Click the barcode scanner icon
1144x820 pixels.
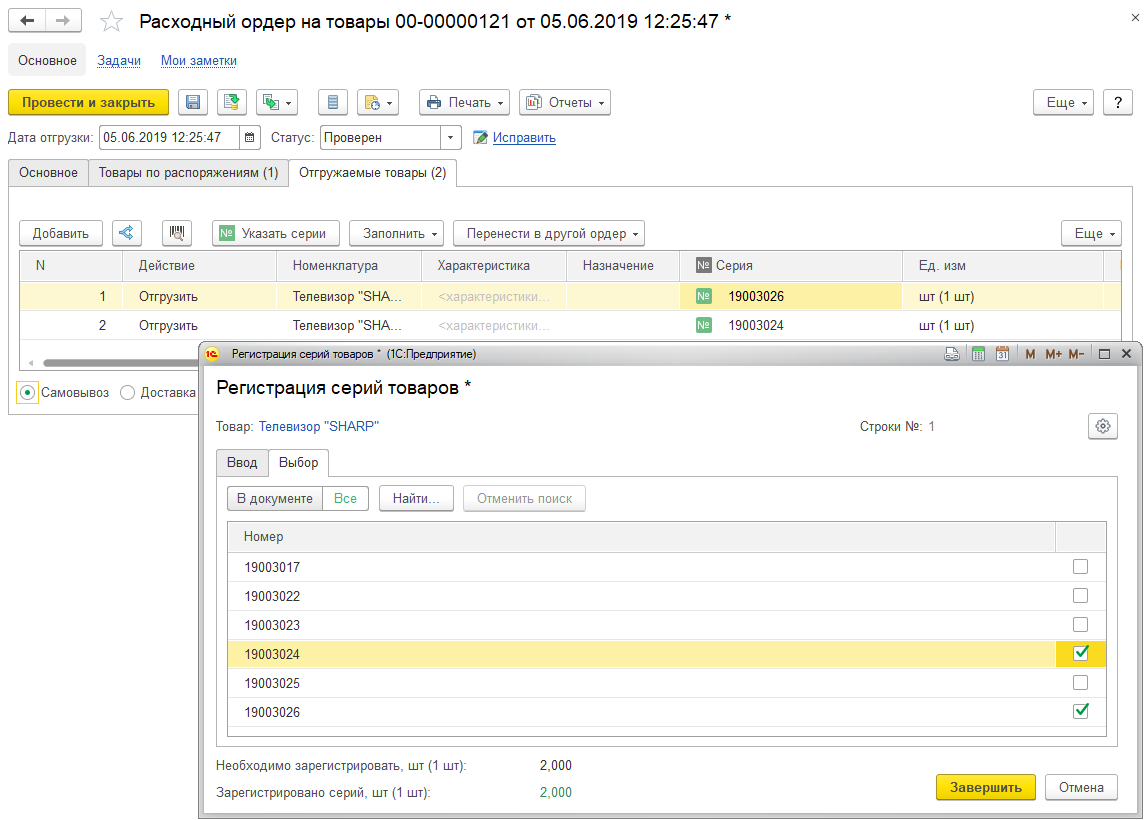click(177, 233)
